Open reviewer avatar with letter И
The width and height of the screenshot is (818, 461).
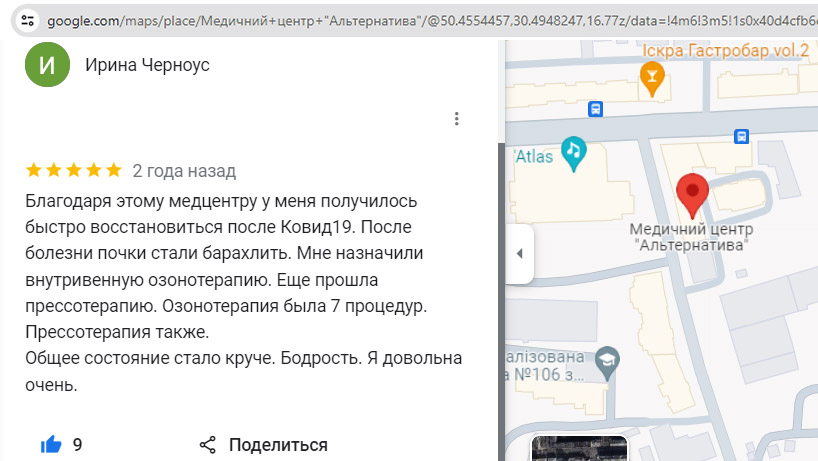47,64
